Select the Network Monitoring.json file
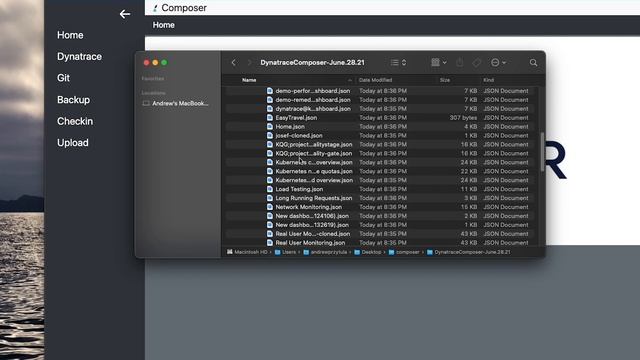Screen dimensions: 640x360 [309, 207]
